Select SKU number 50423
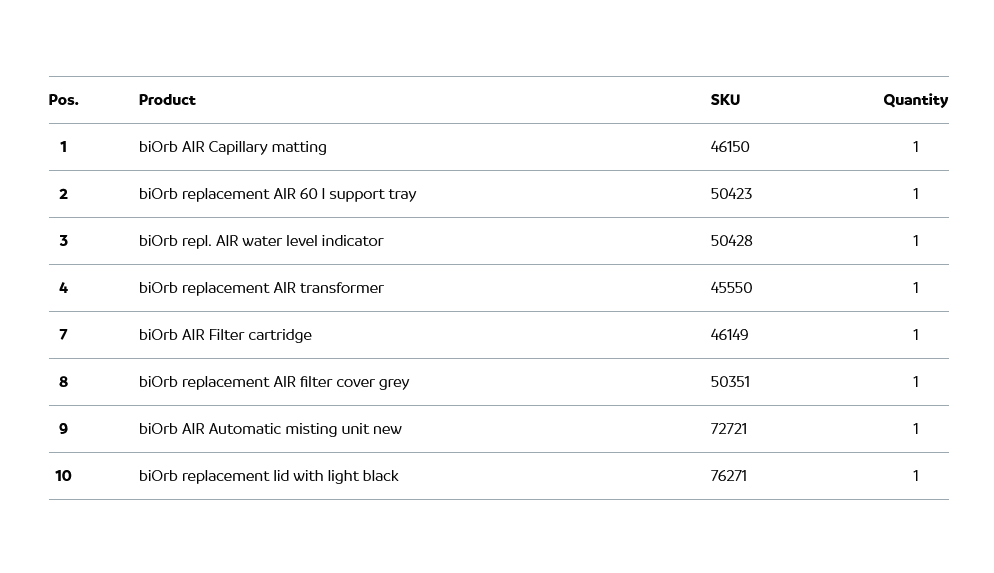Screen dimensions: 994x573 tap(731, 194)
